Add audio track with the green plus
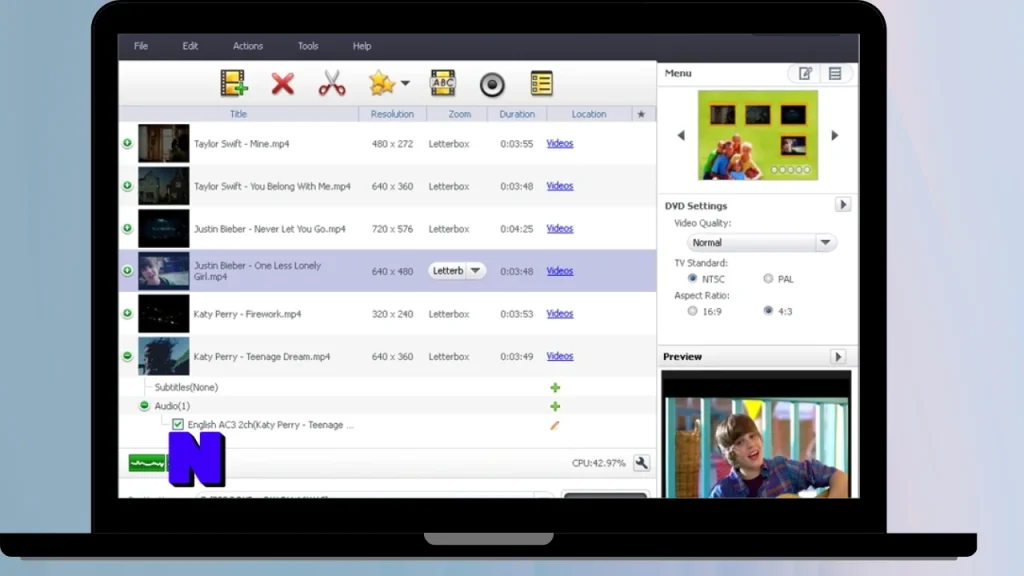Screen dimensions: 1024x576 555,406
